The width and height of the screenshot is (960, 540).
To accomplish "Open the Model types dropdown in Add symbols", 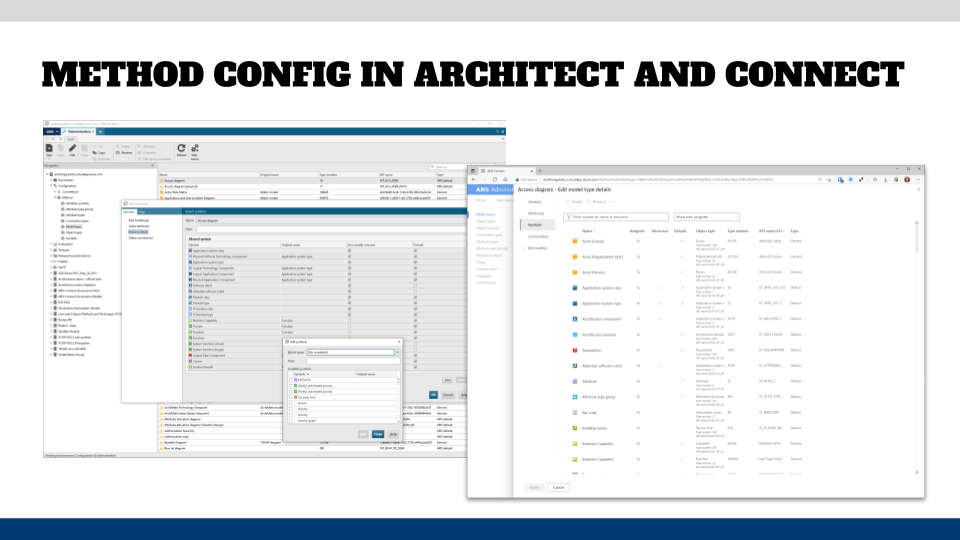I will [x=397, y=352].
